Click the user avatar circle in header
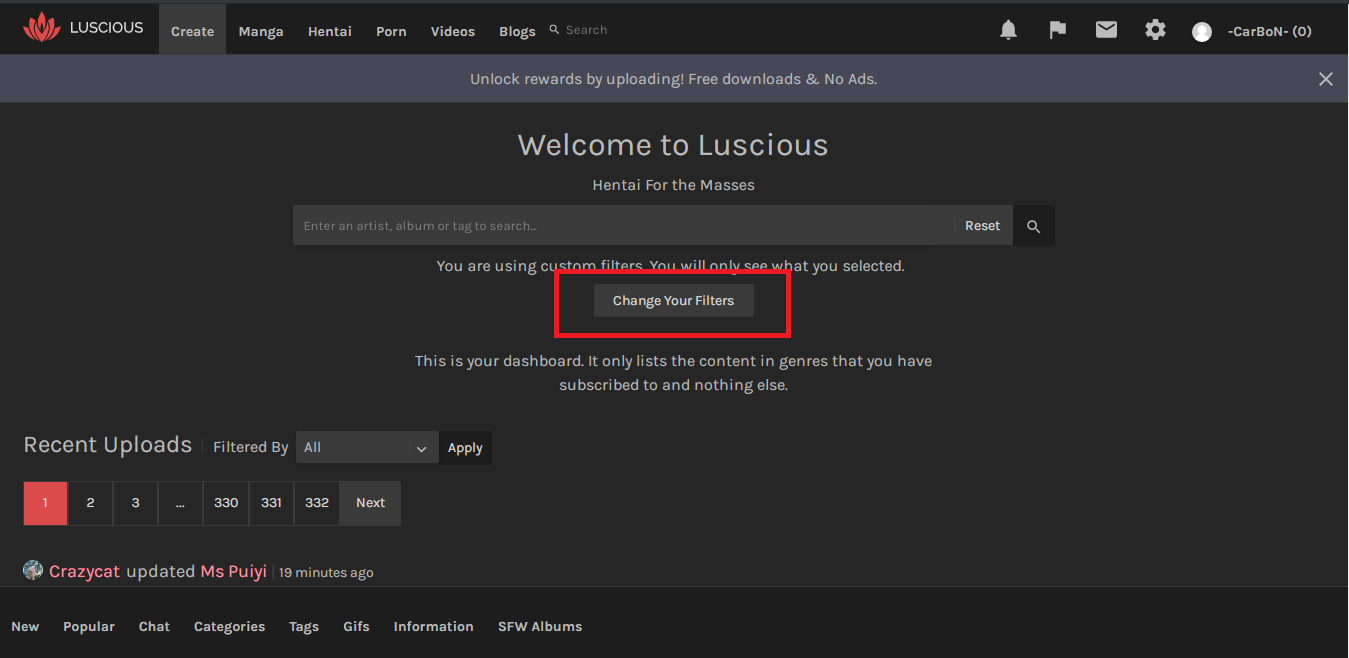 pos(1202,32)
